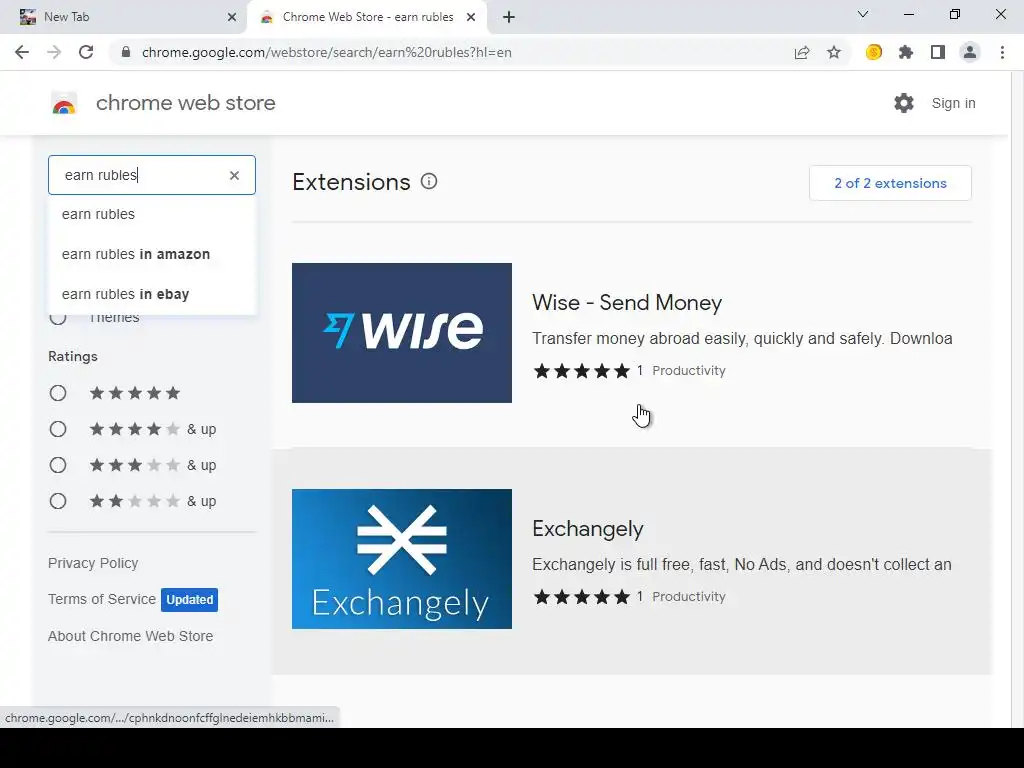
Task: Close the Chrome Web Store tab
Action: pyautogui.click(x=471, y=17)
